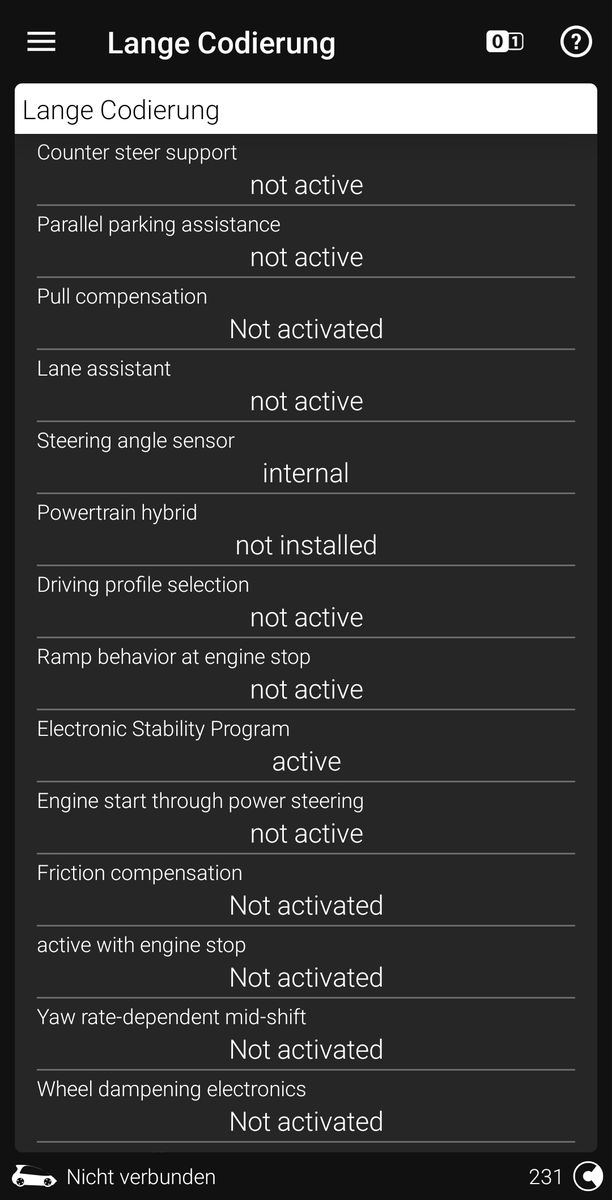Screen dimensions: 612x1200
Task: Tap the 'Nicht verbunden' connection status text
Action: coord(141,1177)
